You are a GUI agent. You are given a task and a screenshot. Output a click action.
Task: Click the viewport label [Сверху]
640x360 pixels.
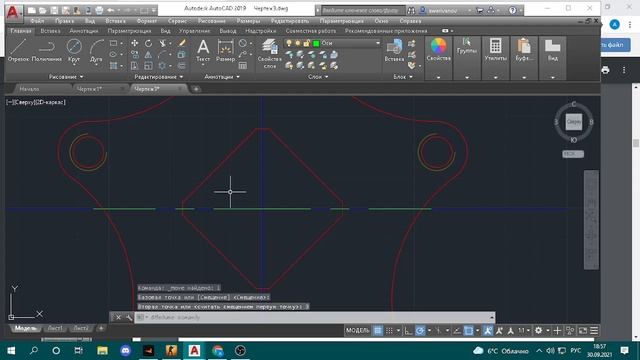[23, 102]
